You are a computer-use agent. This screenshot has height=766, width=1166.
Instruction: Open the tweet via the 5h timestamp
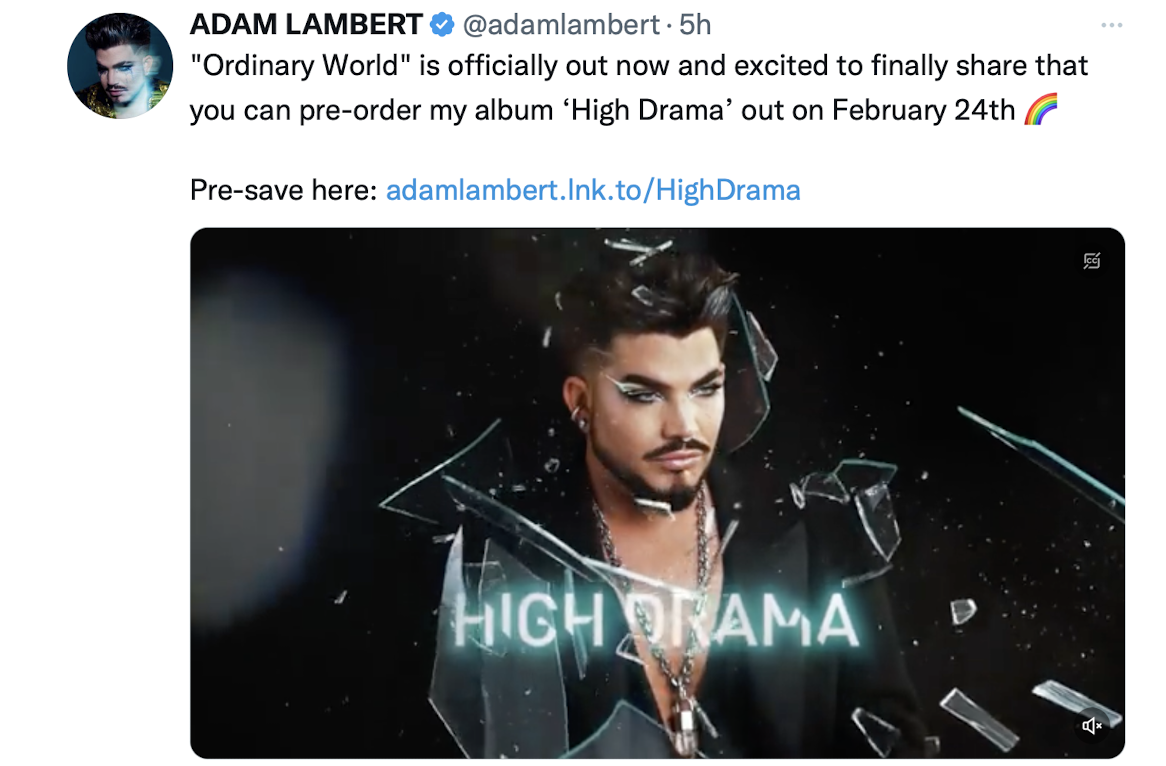click(x=695, y=25)
